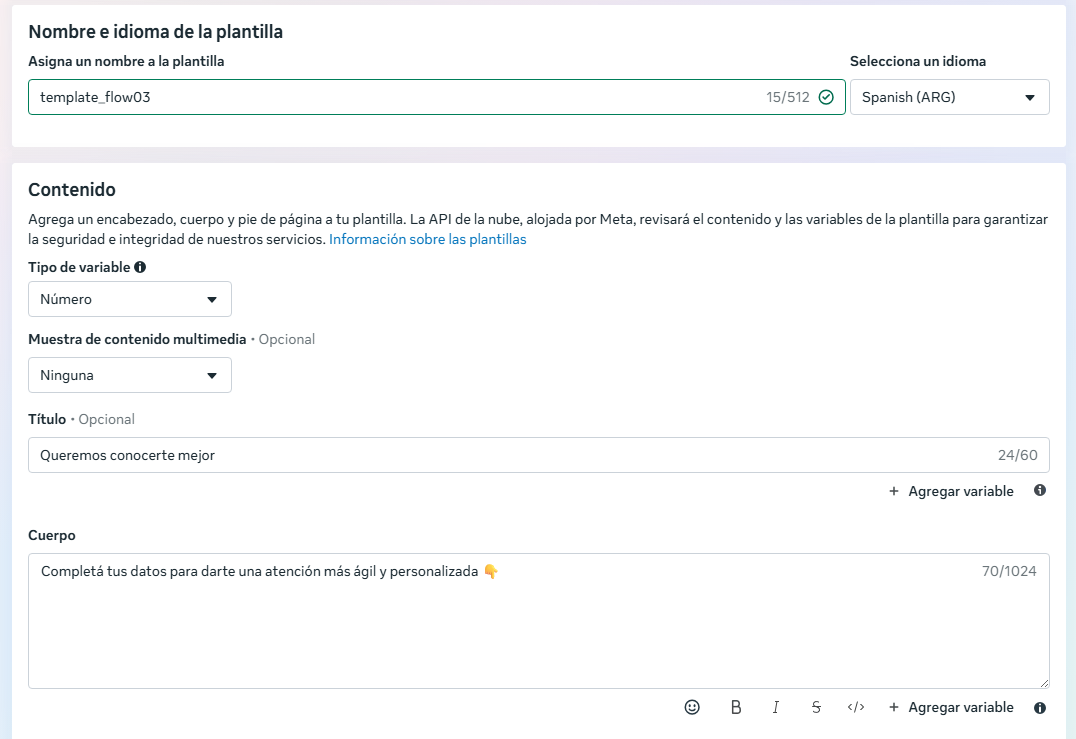Click info icon beside title Agregar variable
This screenshot has width=1076, height=739.
pos(1040,490)
